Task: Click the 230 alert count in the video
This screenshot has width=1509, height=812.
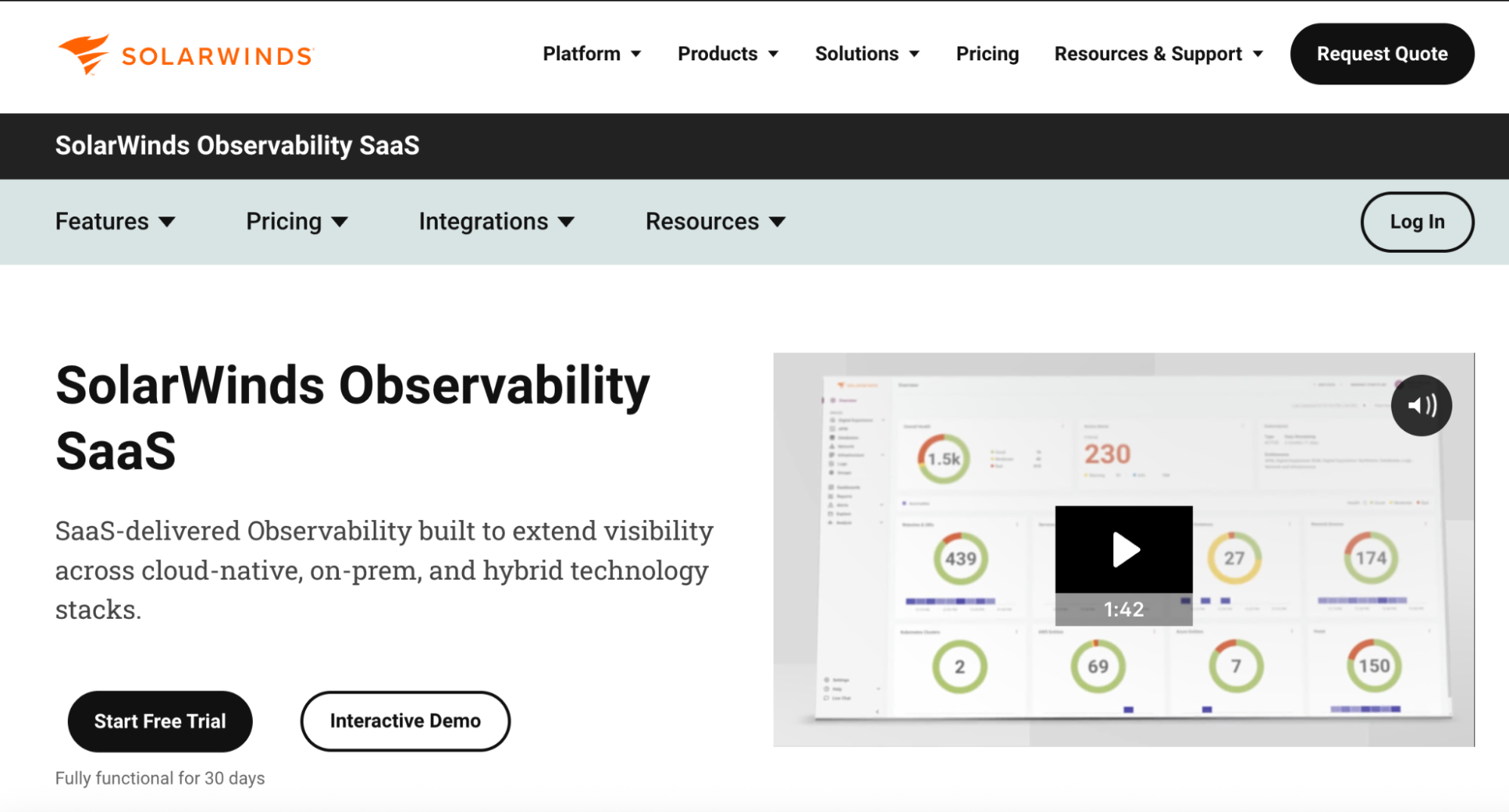Action: click(1107, 454)
